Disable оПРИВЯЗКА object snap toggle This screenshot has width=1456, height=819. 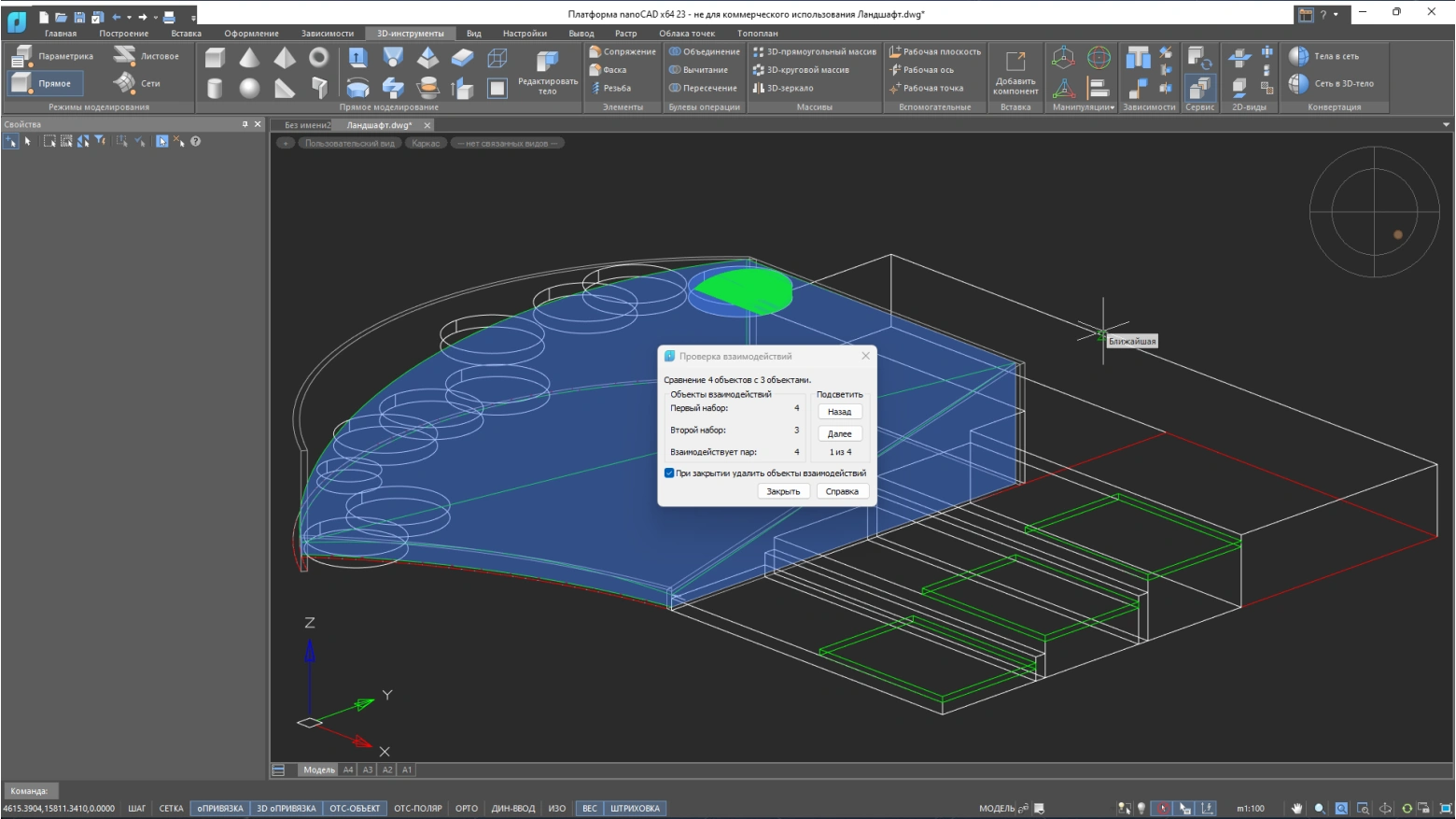219,809
